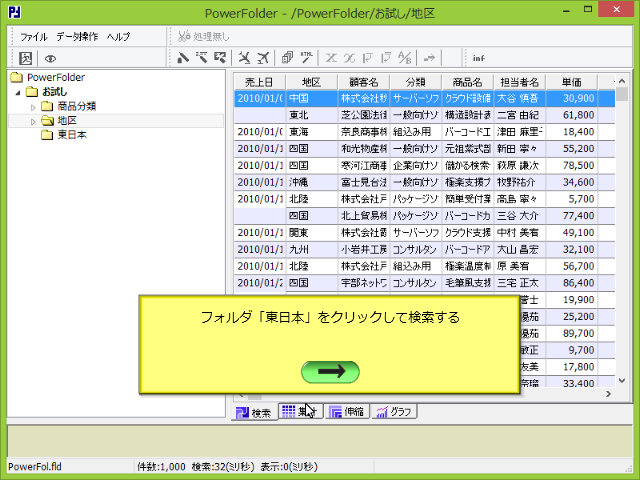Click the grayed A/B toolbar icon
Viewport: 640px width, 480px height.
tap(404, 58)
